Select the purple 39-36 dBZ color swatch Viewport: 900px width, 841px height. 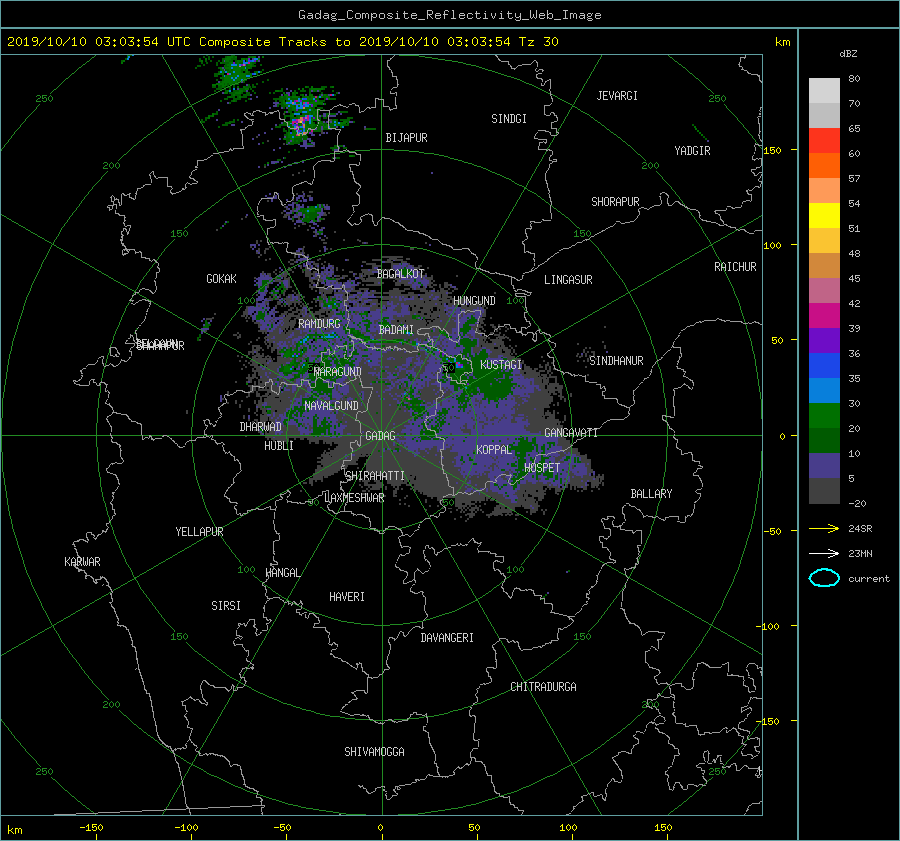(824, 341)
